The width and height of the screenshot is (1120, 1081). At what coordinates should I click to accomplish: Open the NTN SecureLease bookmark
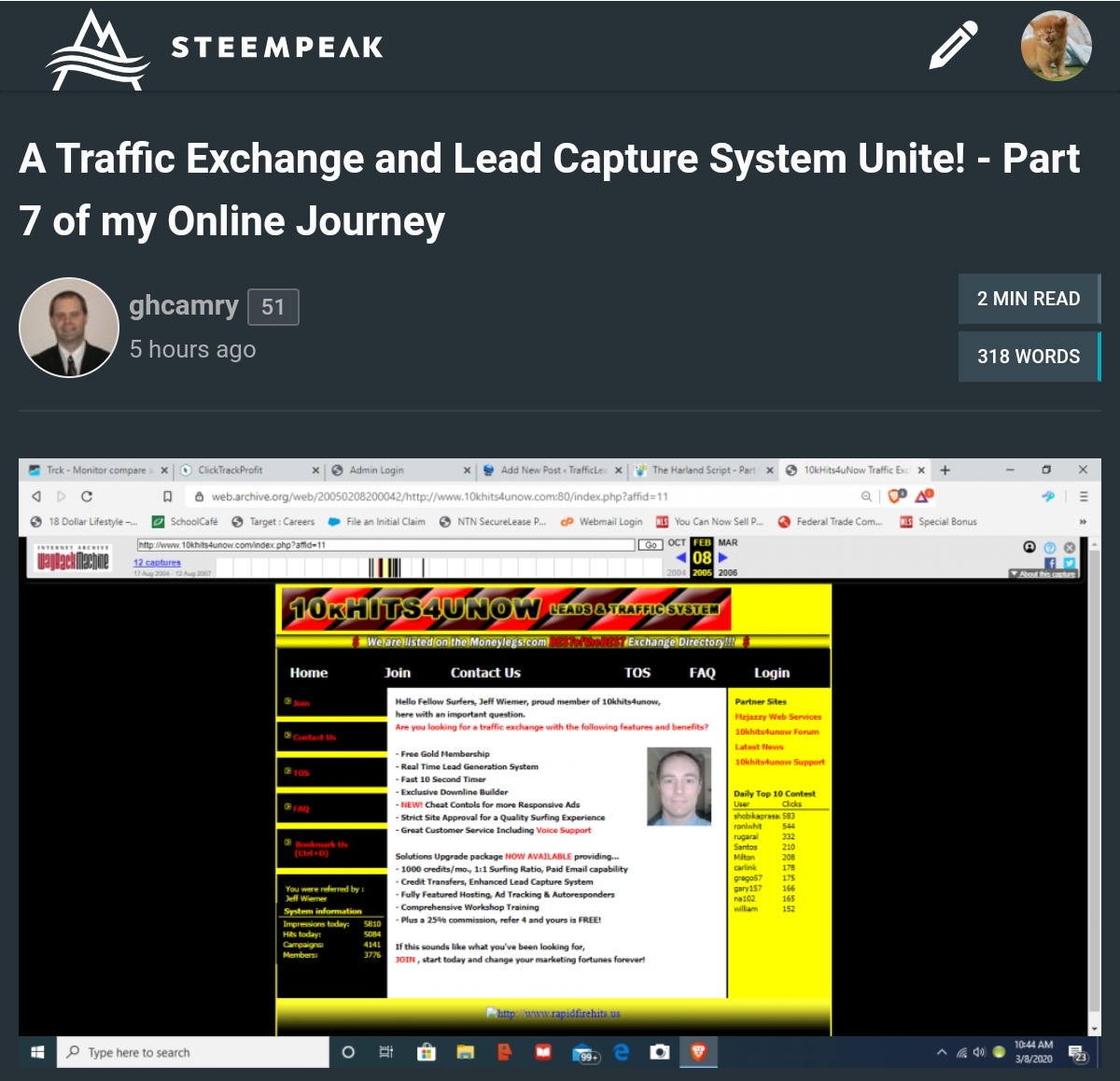492,522
